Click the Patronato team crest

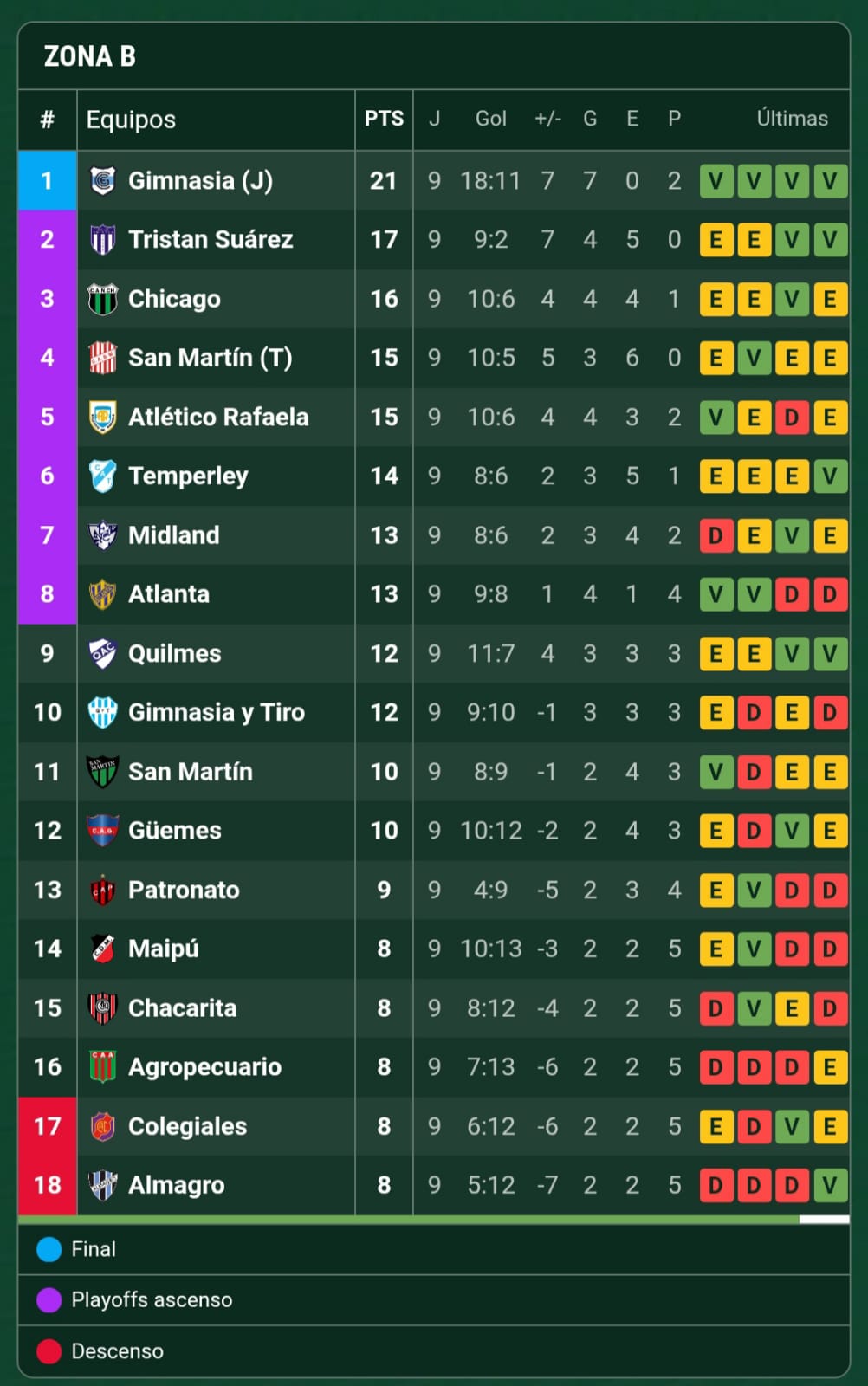coord(102,890)
